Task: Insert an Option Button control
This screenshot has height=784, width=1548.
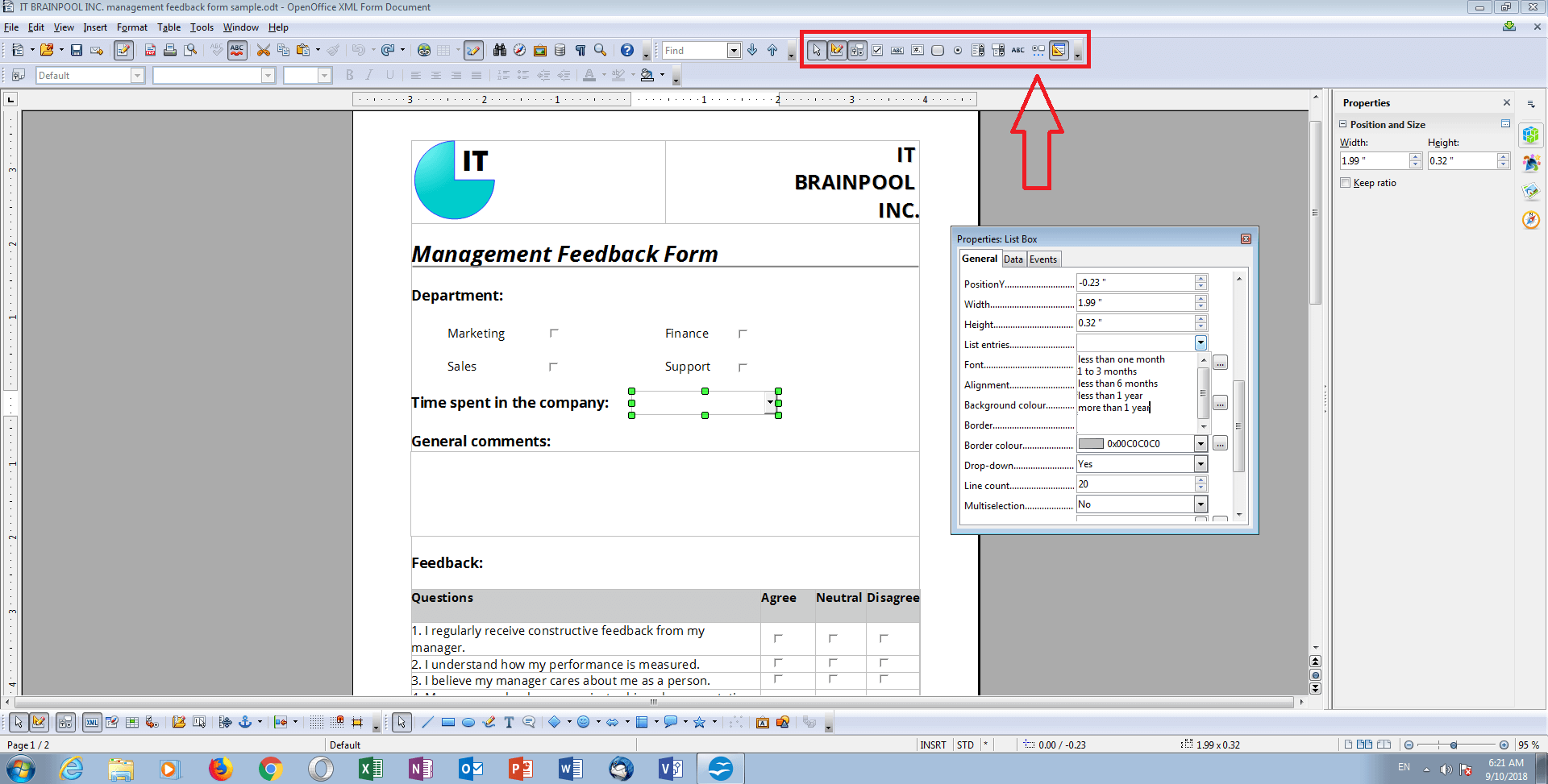Action: tap(958, 50)
